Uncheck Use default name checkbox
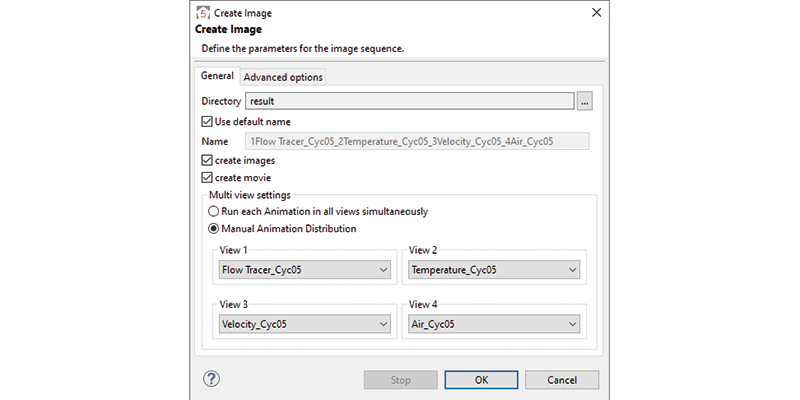 pos(207,122)
